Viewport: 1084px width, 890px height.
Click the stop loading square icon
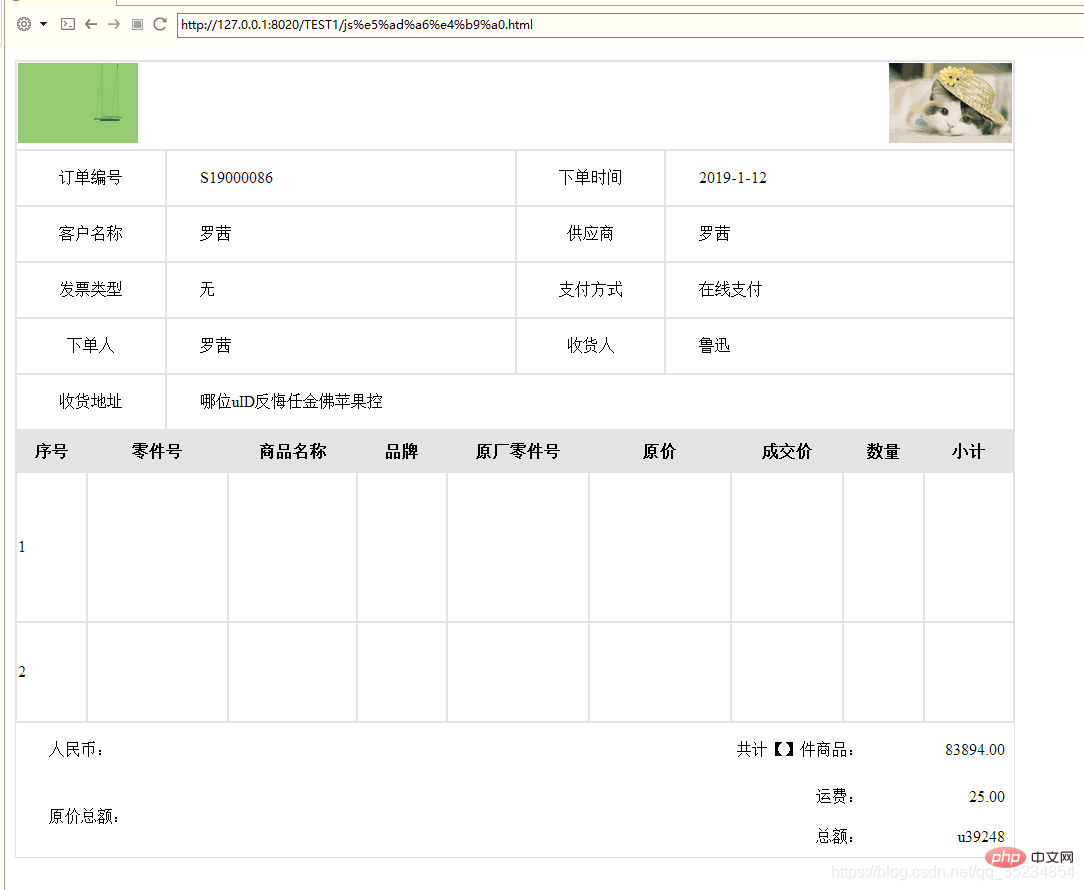138,24
